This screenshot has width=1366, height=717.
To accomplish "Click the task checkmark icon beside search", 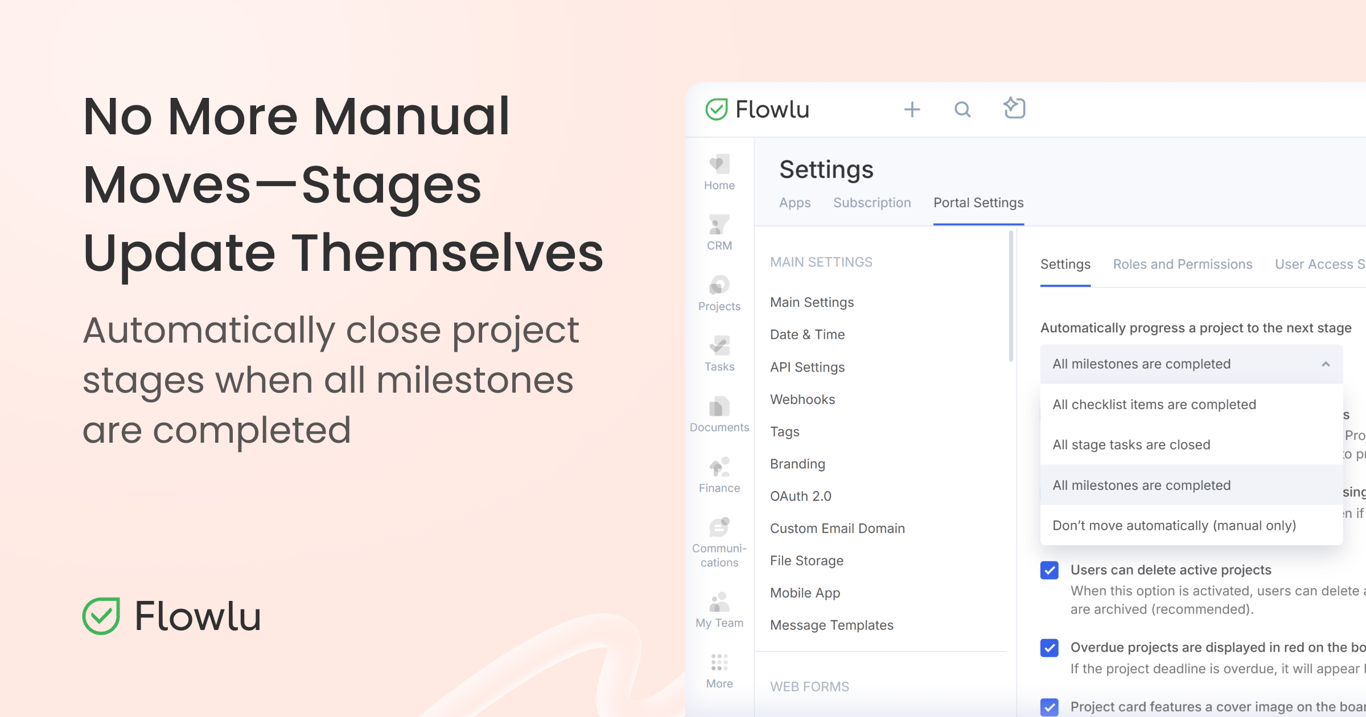I will coord(1014,108).
